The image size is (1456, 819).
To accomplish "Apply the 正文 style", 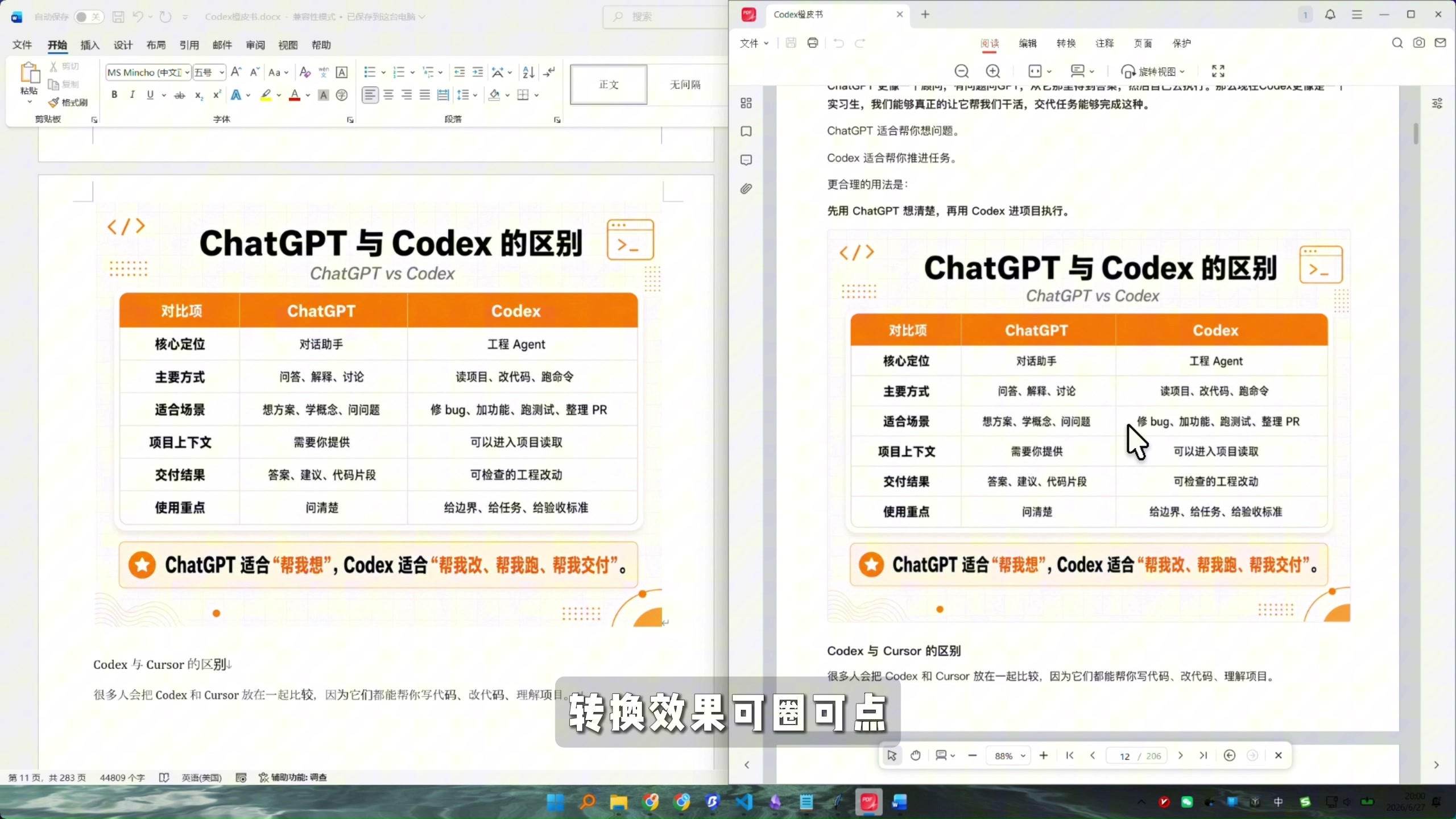I will click(609, 84).
